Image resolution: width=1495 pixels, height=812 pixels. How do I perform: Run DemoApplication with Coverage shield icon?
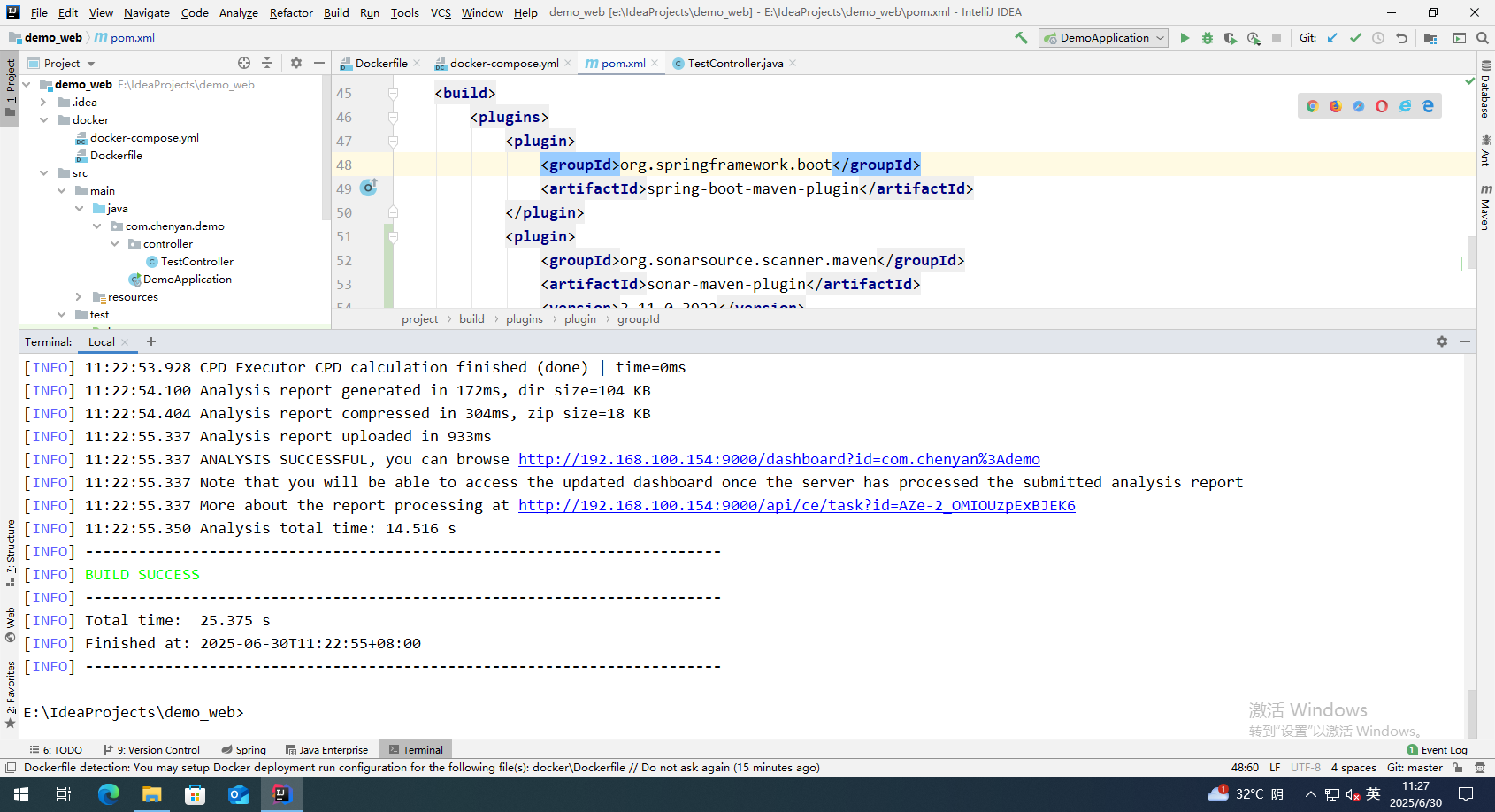pyautogui.click(x=1230, y=38)
